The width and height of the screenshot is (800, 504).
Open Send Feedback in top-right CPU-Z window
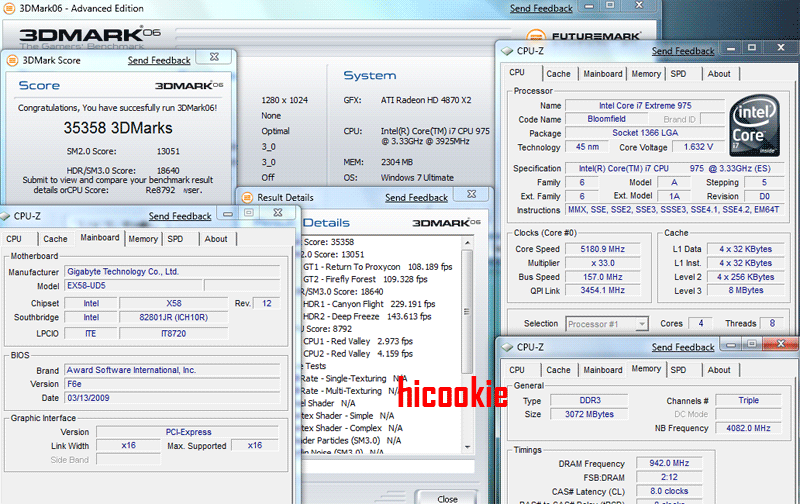pos(683,51)
